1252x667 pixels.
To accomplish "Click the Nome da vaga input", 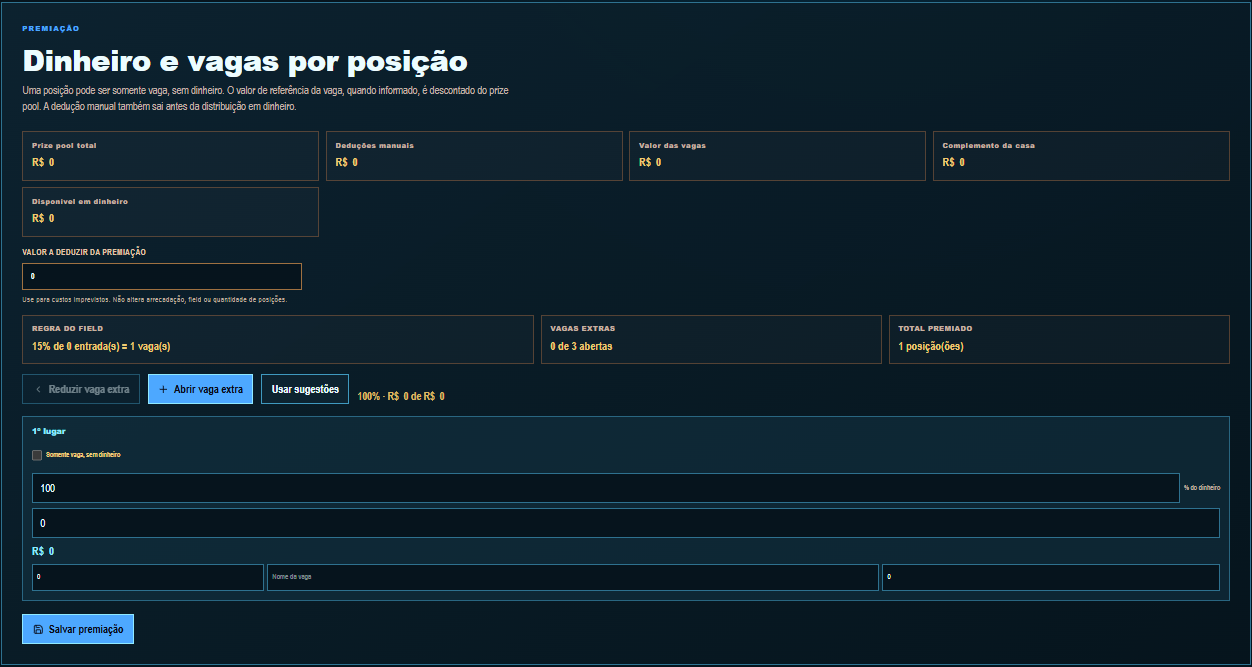I will tap(573, 577).
